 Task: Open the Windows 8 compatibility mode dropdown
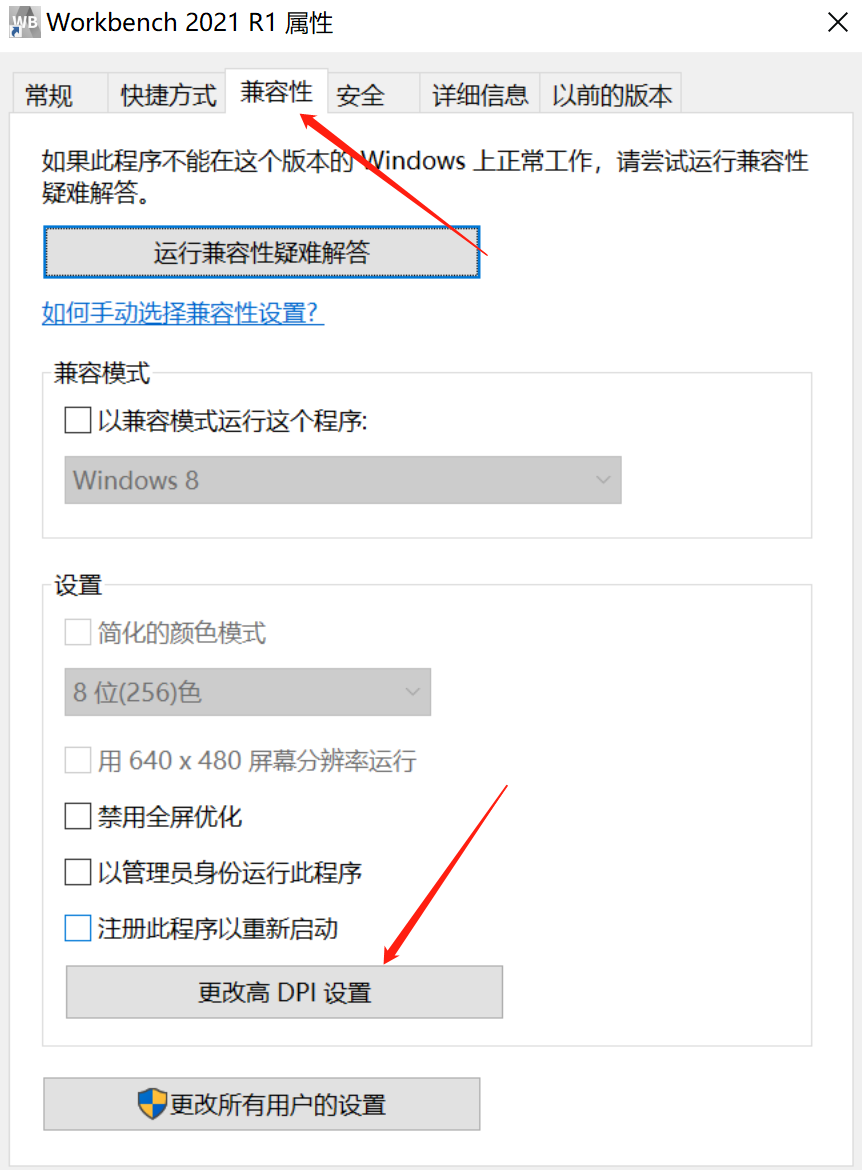(602, 480)
